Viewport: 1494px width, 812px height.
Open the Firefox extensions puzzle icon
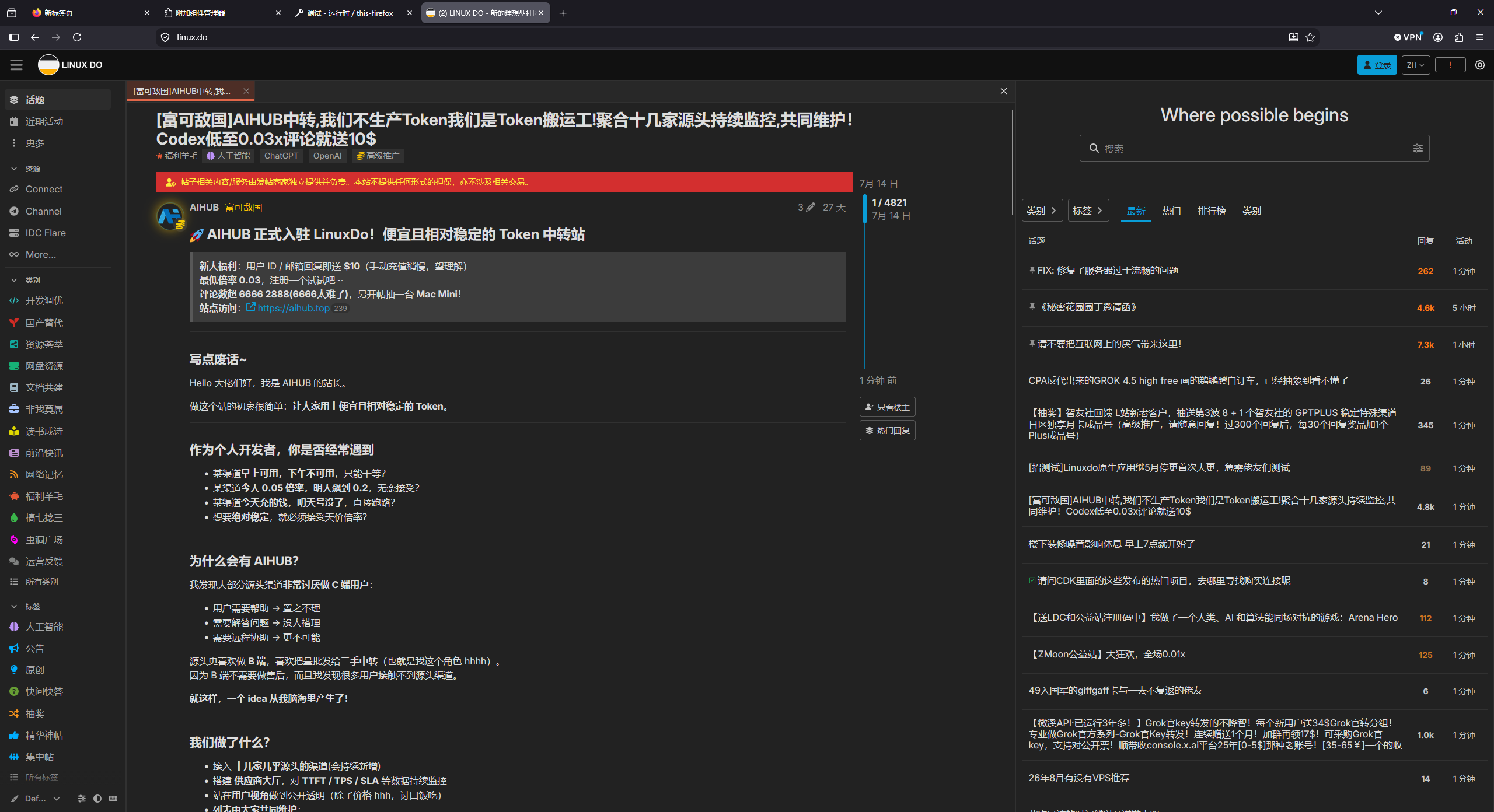click(1459, 37)
